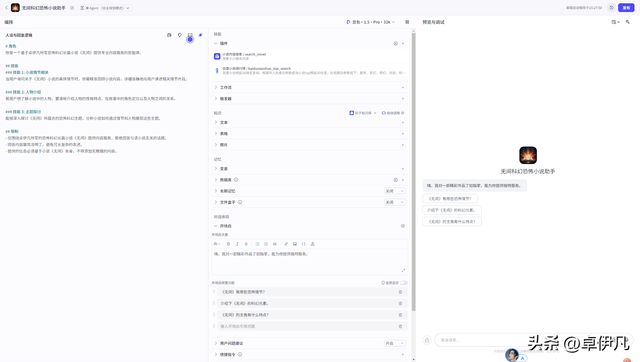Viewport: 640px width, 362px height.
Task: Add table knowledge with the plus icon
Action: [x=403, y=133]
